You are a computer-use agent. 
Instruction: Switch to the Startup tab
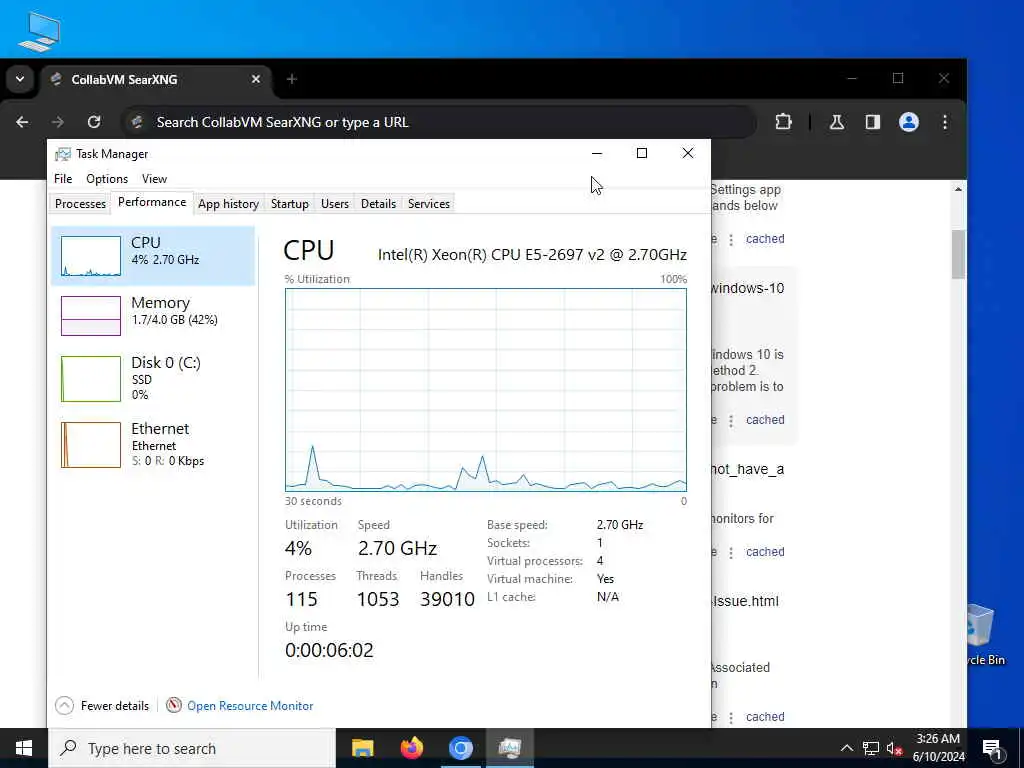(289, 204)
